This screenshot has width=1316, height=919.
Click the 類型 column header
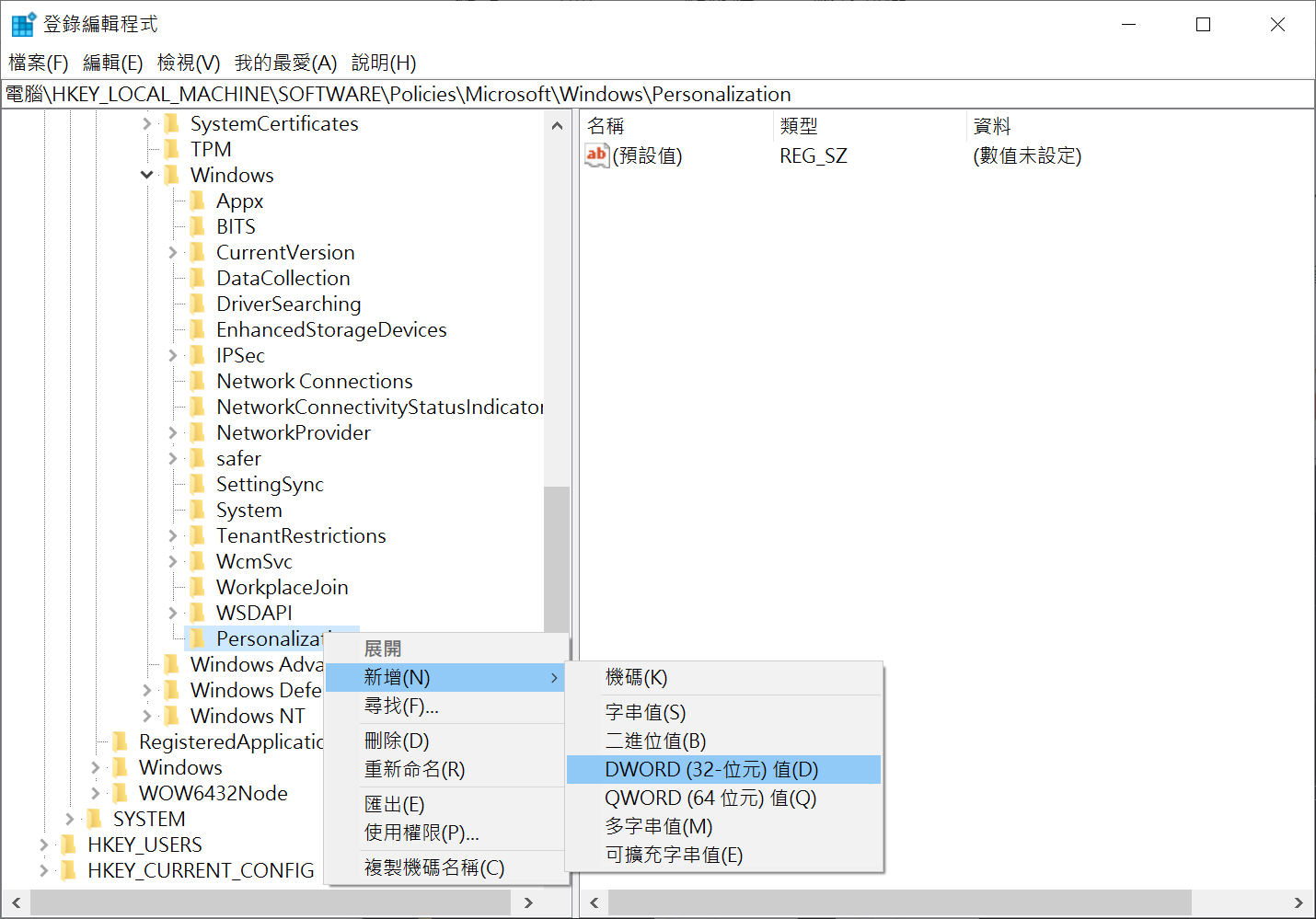(x=869, y=126)
